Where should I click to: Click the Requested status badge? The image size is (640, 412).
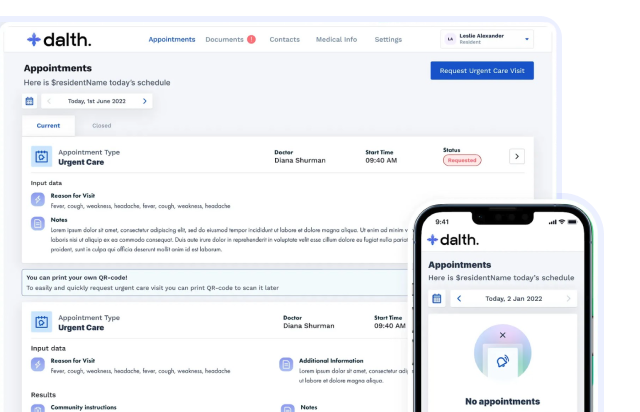(462, 160)
